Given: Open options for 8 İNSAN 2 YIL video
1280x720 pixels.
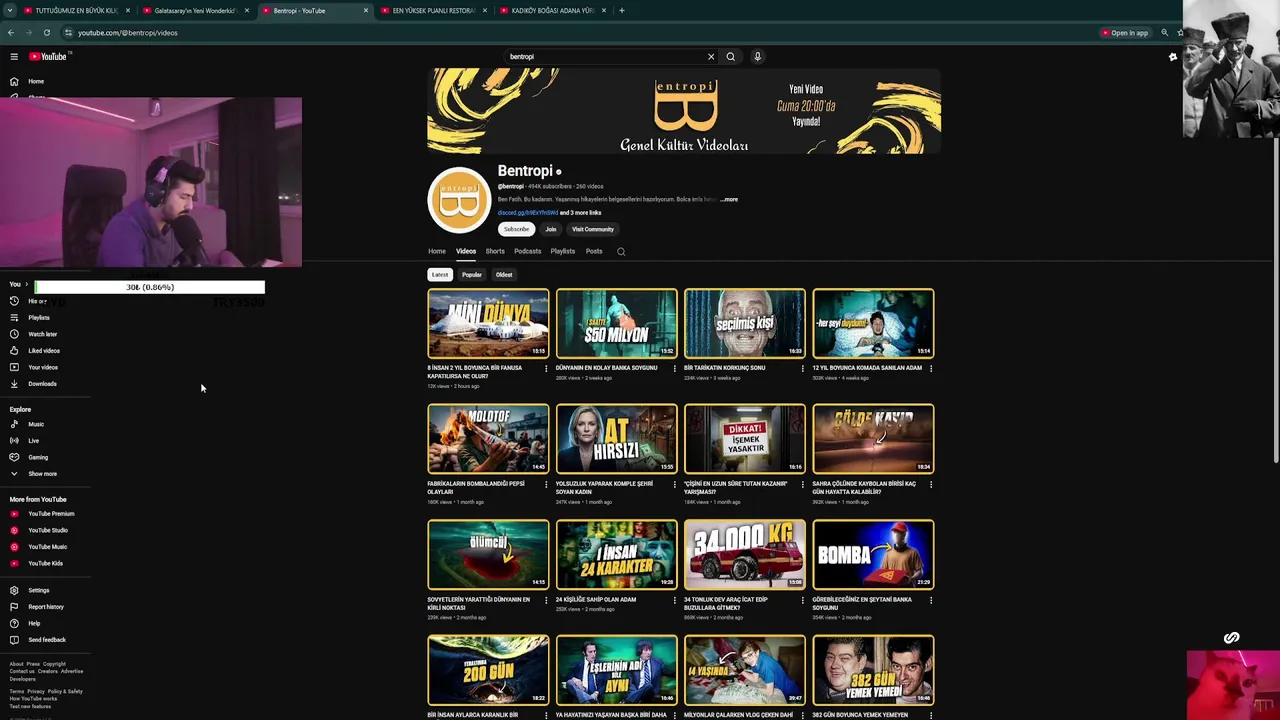Looking at the screenshot, I should (x=546, y=369).
